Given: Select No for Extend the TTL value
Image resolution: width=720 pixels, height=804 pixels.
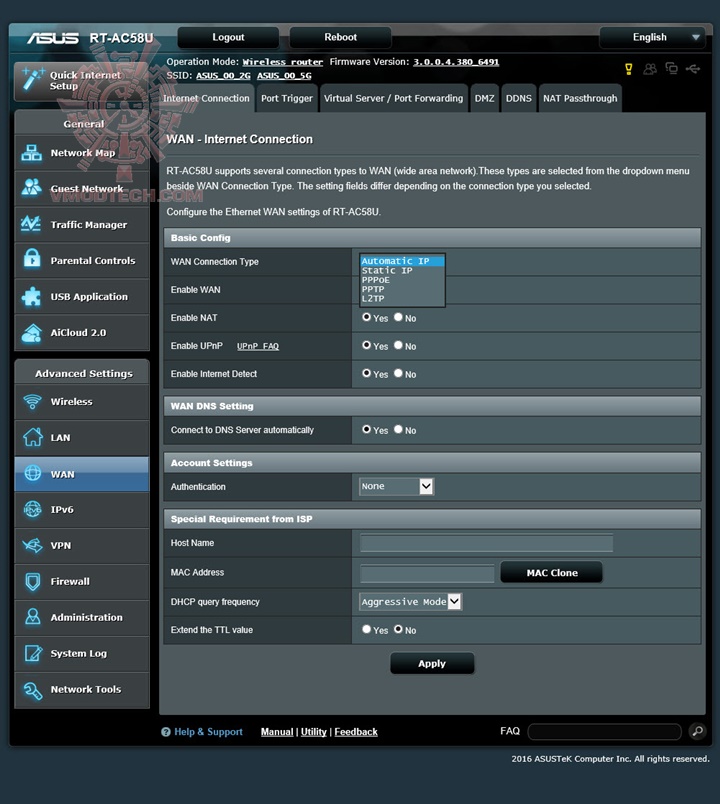Looking at the screenshot, I should pos(398,629).
